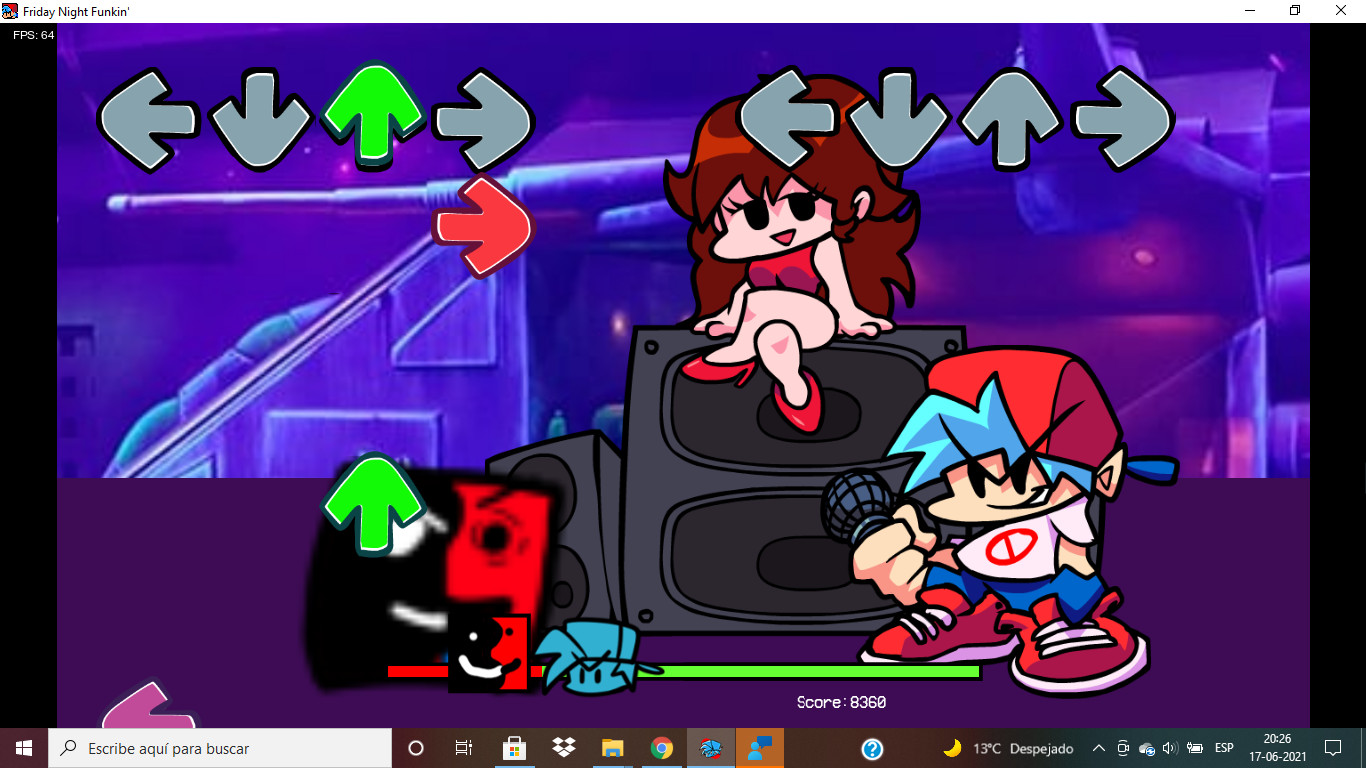1366x768 pixels.
Task: Click the 'Escribe aquí para buscar' search box
Action: [x=220, y=748]
